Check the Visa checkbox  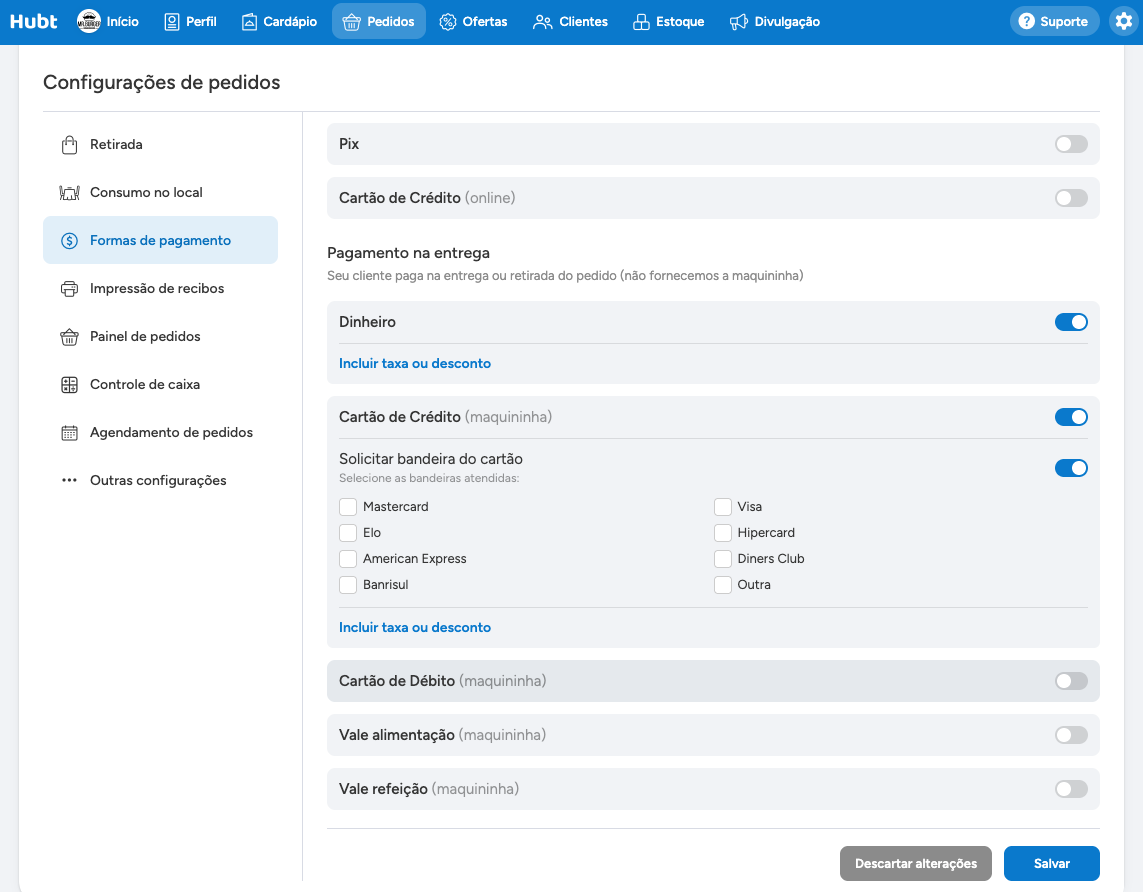pyautogui.click(x=723, y=506)
